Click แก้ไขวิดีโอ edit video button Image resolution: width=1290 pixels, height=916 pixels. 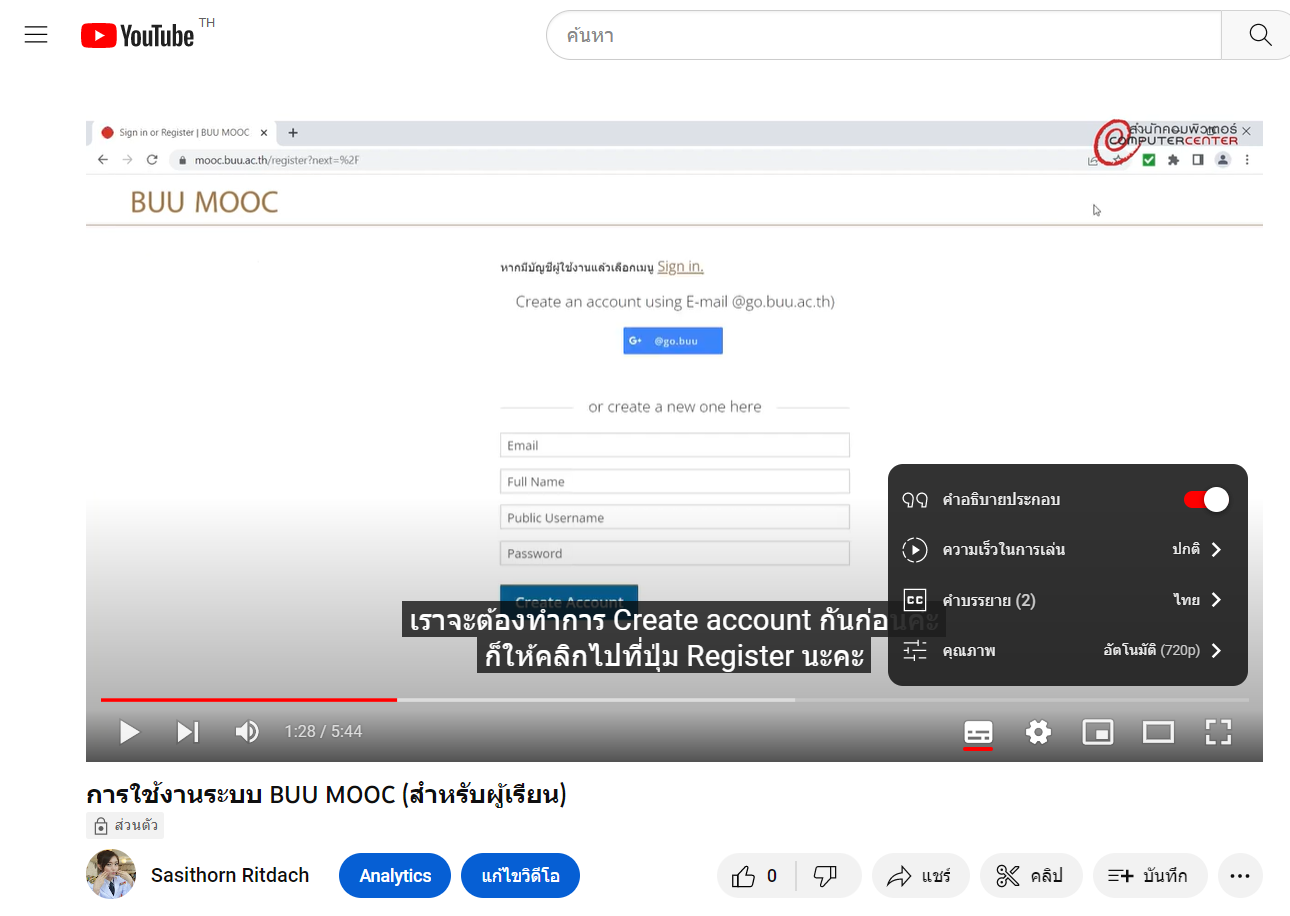pos(520,876)
